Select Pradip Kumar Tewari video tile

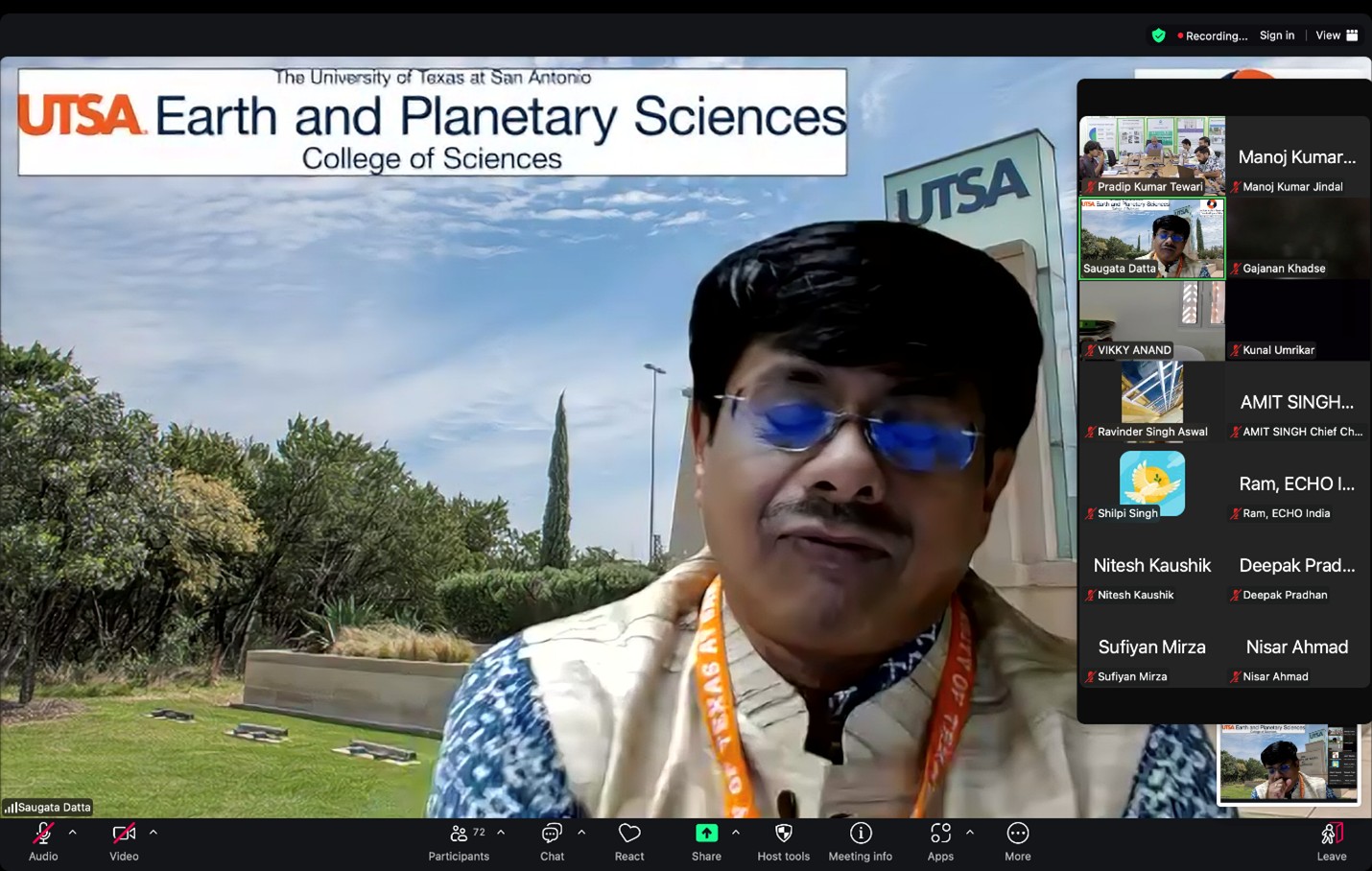click(1151, 155)
